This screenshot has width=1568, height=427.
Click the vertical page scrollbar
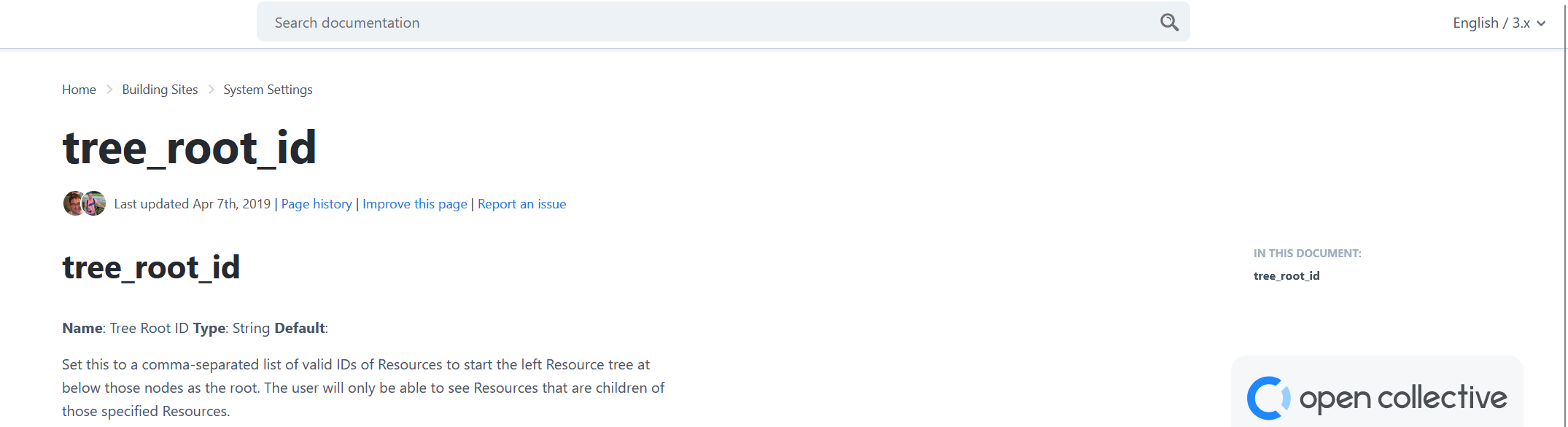(x=1565, y=219)
